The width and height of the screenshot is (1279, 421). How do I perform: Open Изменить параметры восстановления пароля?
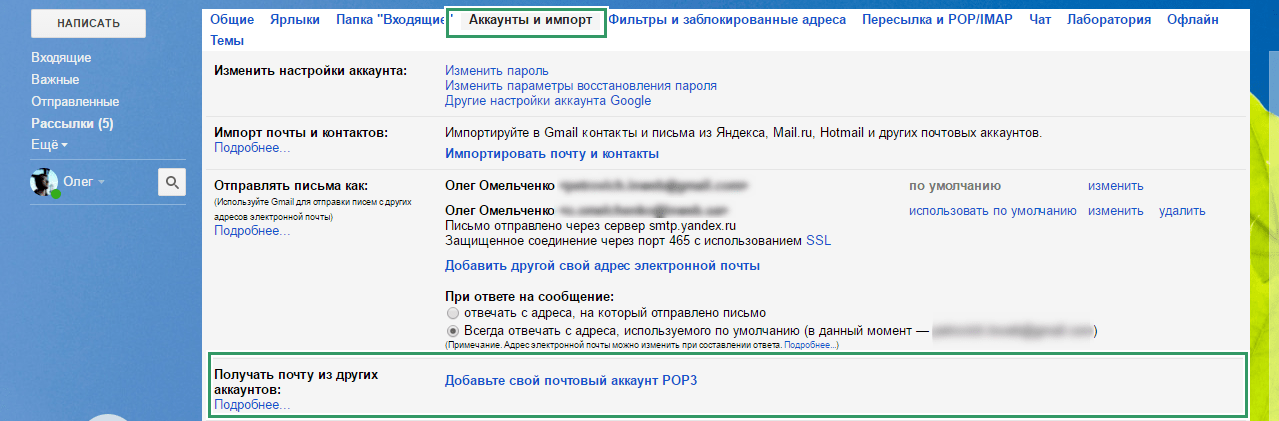(581, 86)
